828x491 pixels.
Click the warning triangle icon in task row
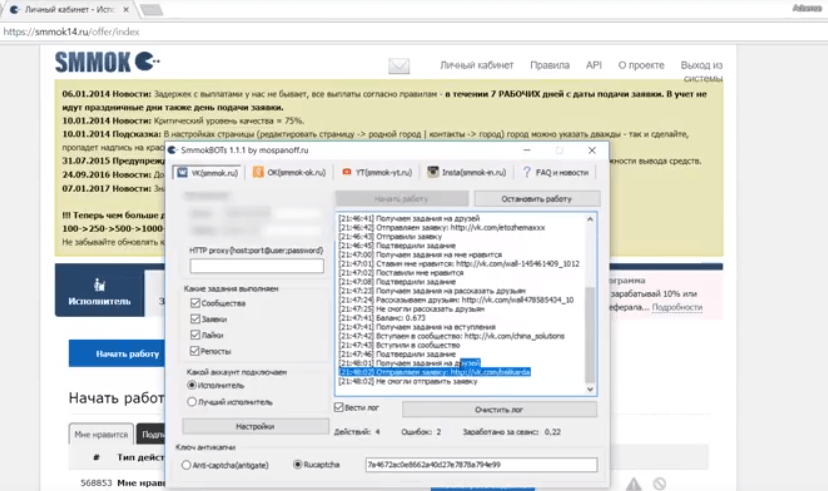coord(634,483)
